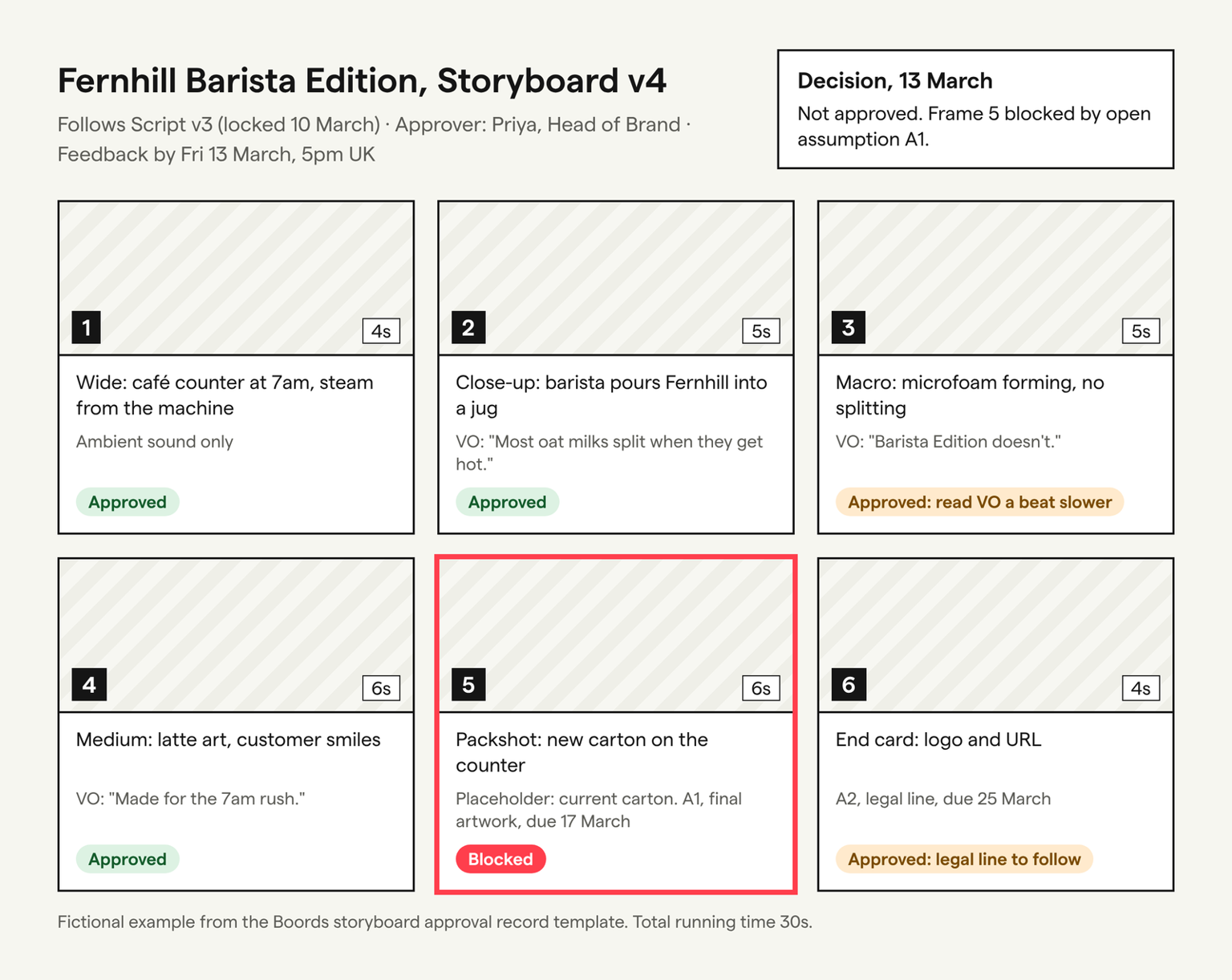This screenshot has width=1232, height=980.
Task: Click the frame number 4 badge
Action: (x=89, y=685)
